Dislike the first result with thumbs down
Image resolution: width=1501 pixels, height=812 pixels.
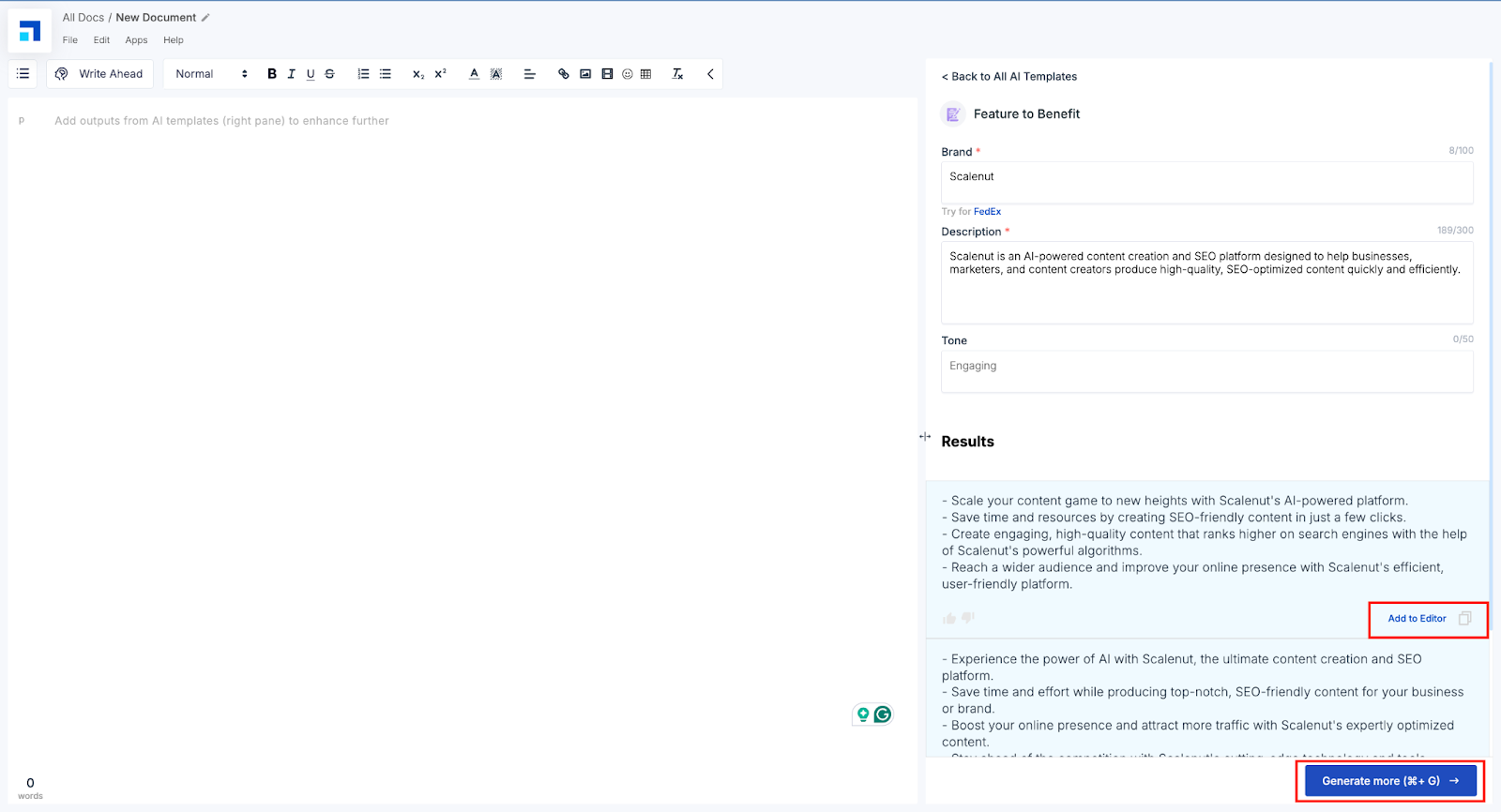pyautogui.click(x=968, y=619)
